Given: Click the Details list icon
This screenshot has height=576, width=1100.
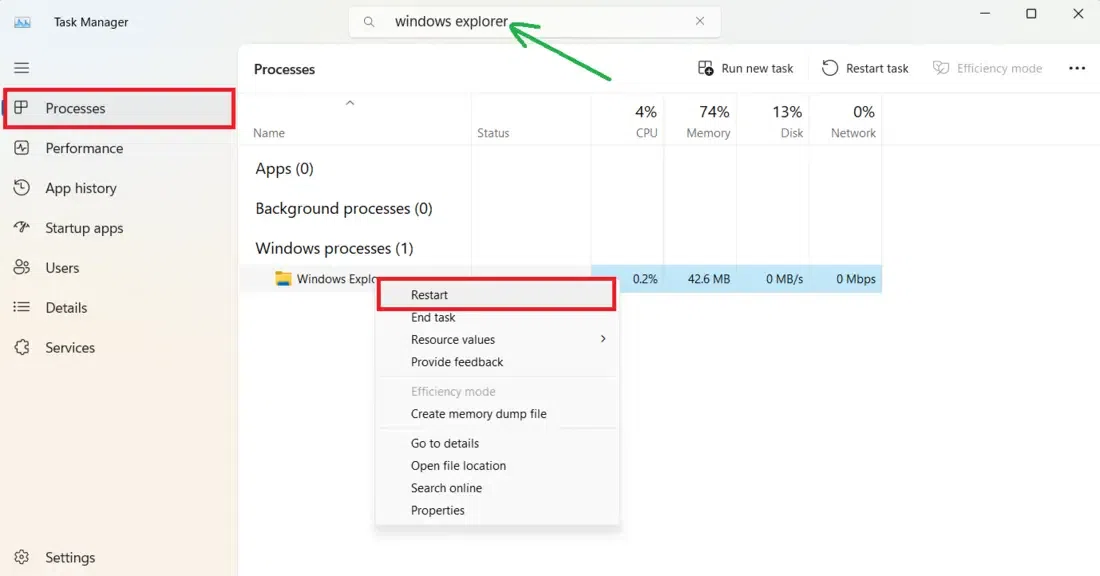Looking at the screenshot, I should pyautogui.click(x=22, y=307).
